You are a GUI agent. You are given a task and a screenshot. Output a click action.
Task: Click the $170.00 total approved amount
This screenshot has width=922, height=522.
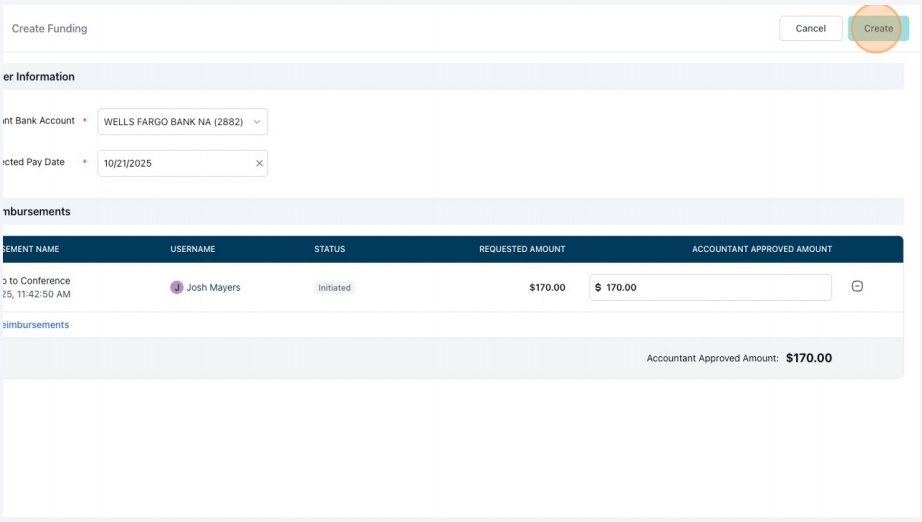pyautogui.click(x=809, y=358)
